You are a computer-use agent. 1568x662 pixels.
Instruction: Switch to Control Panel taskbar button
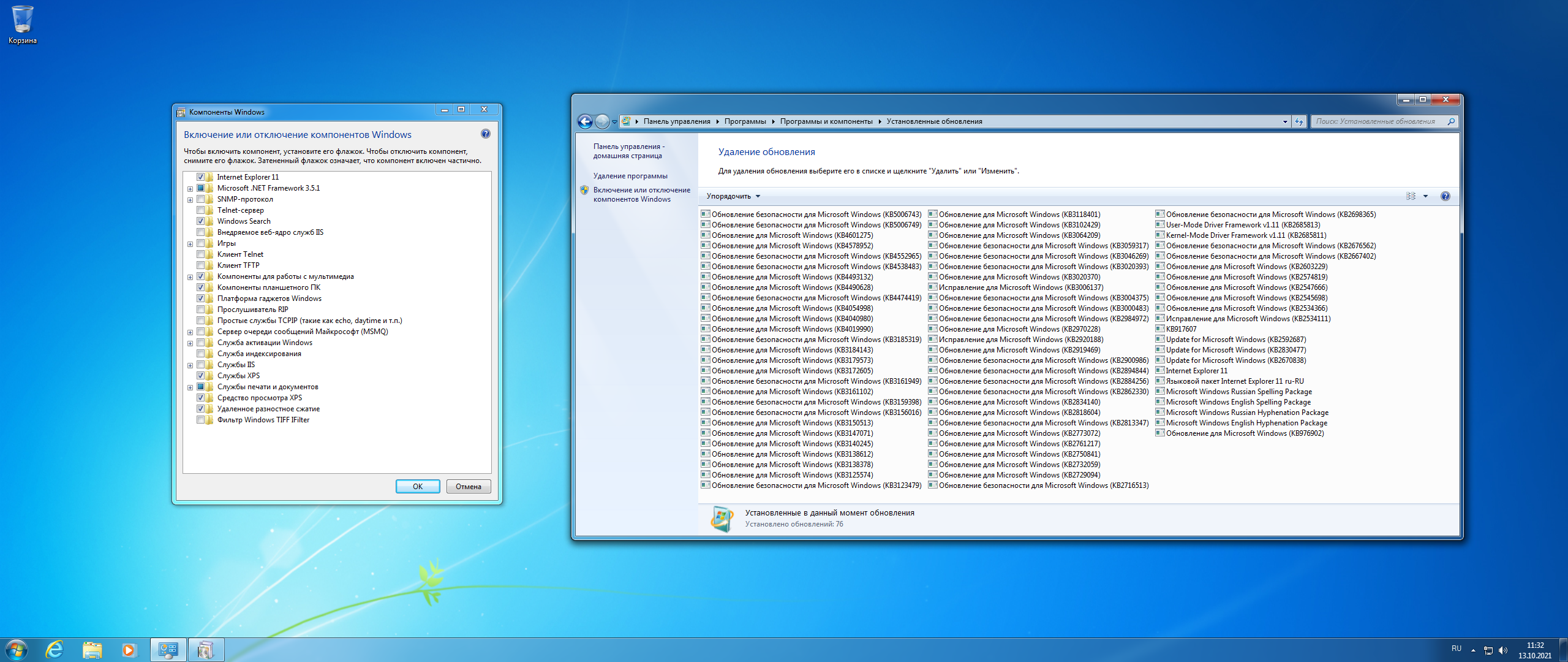(x=168, y=650)
